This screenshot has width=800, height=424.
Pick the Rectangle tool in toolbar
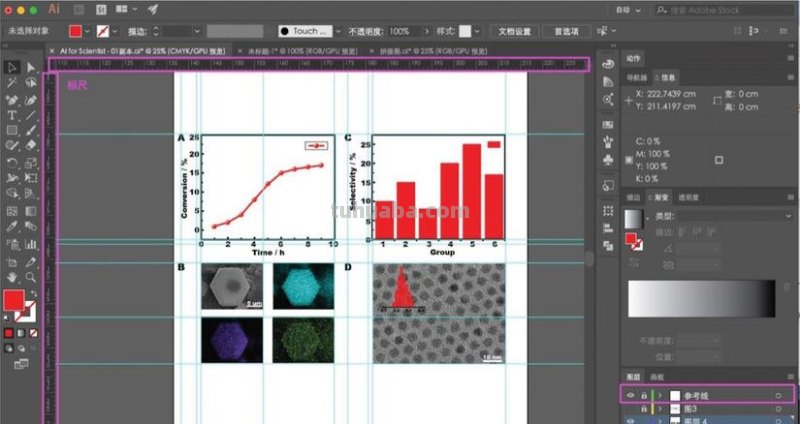[12, 131]
